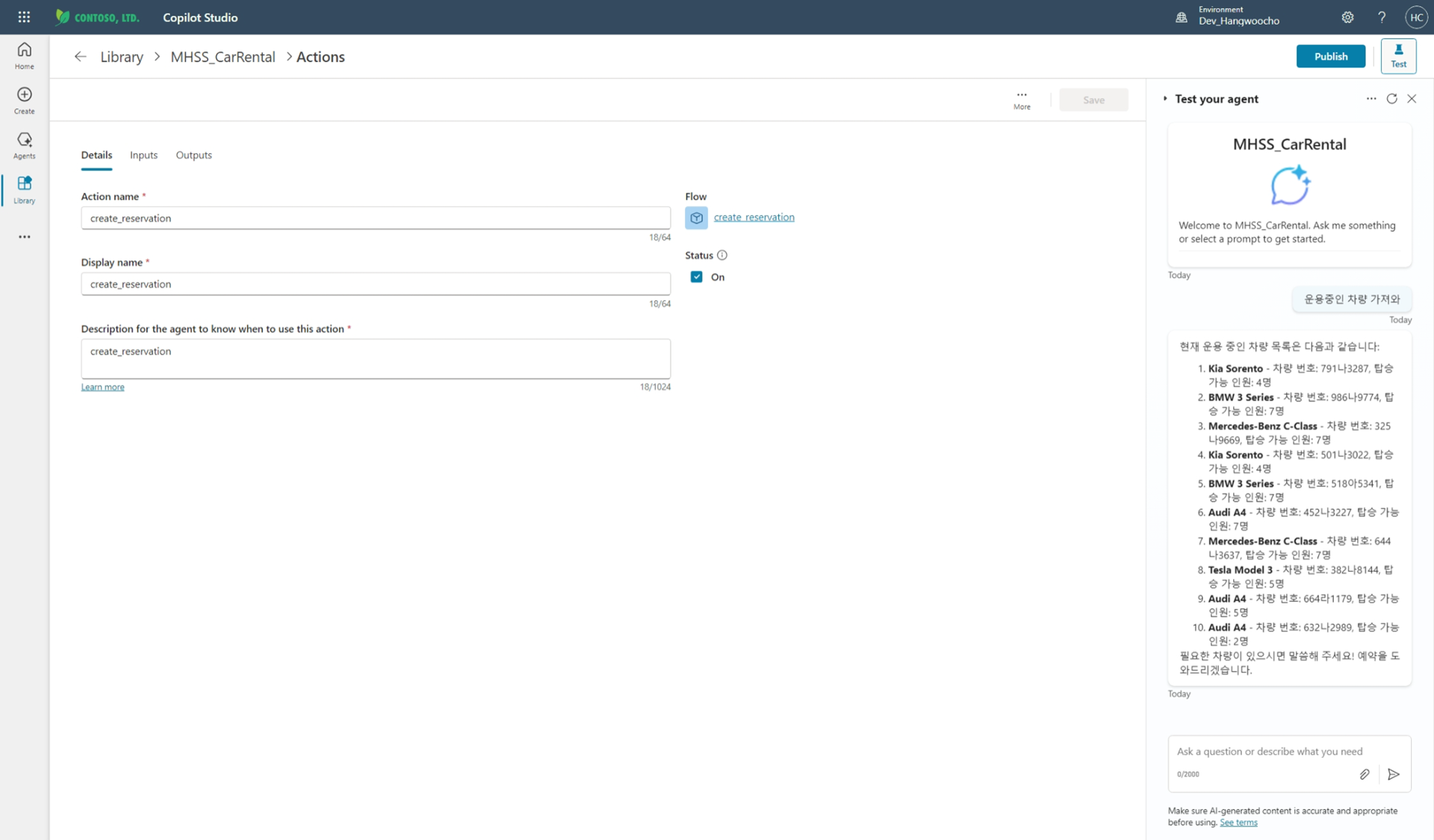1434x840 pixels.
Task: Open test panel ellipsis options
Action: pyautogui.click(x=1371, y=99)
